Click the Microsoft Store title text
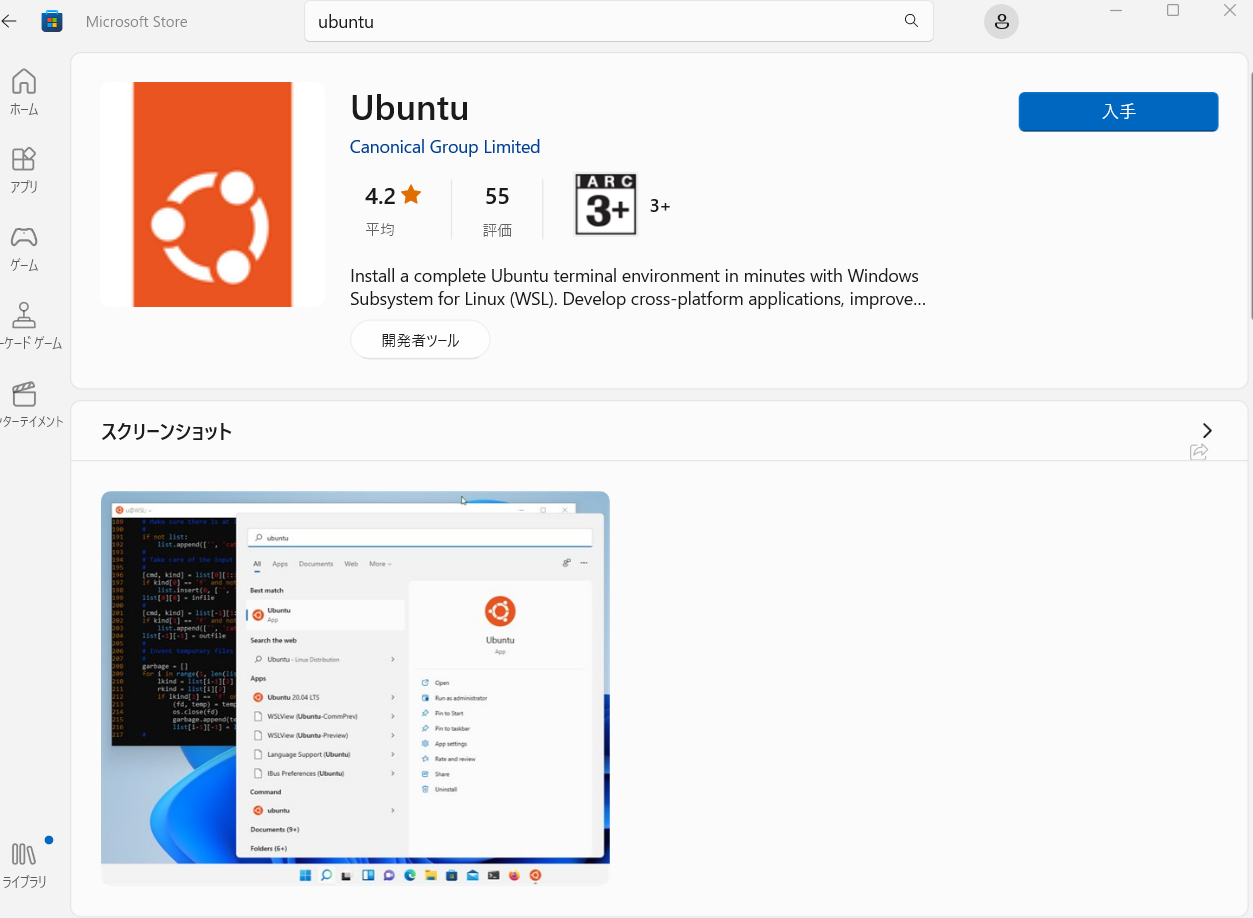This screenshot has height=918, width=1253. [136, 21]
